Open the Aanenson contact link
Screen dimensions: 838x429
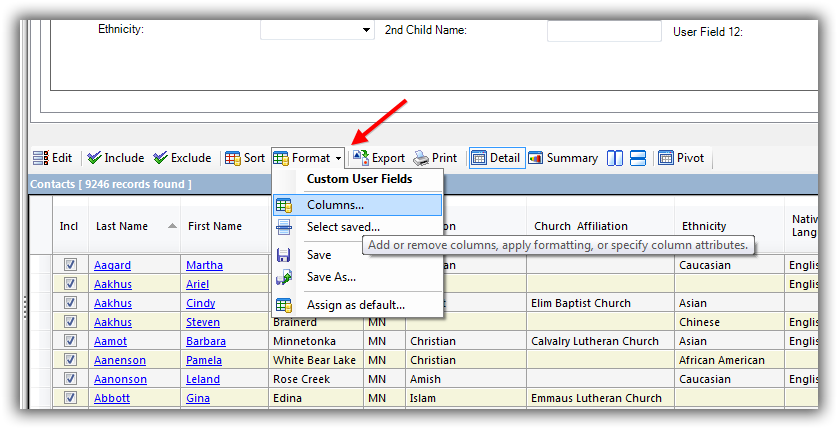pyautogui.click(x=121, y=360)
